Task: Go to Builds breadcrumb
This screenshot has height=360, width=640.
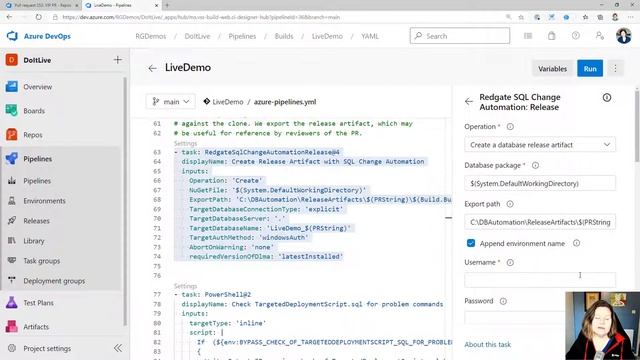Action: (x=284, y=36)
